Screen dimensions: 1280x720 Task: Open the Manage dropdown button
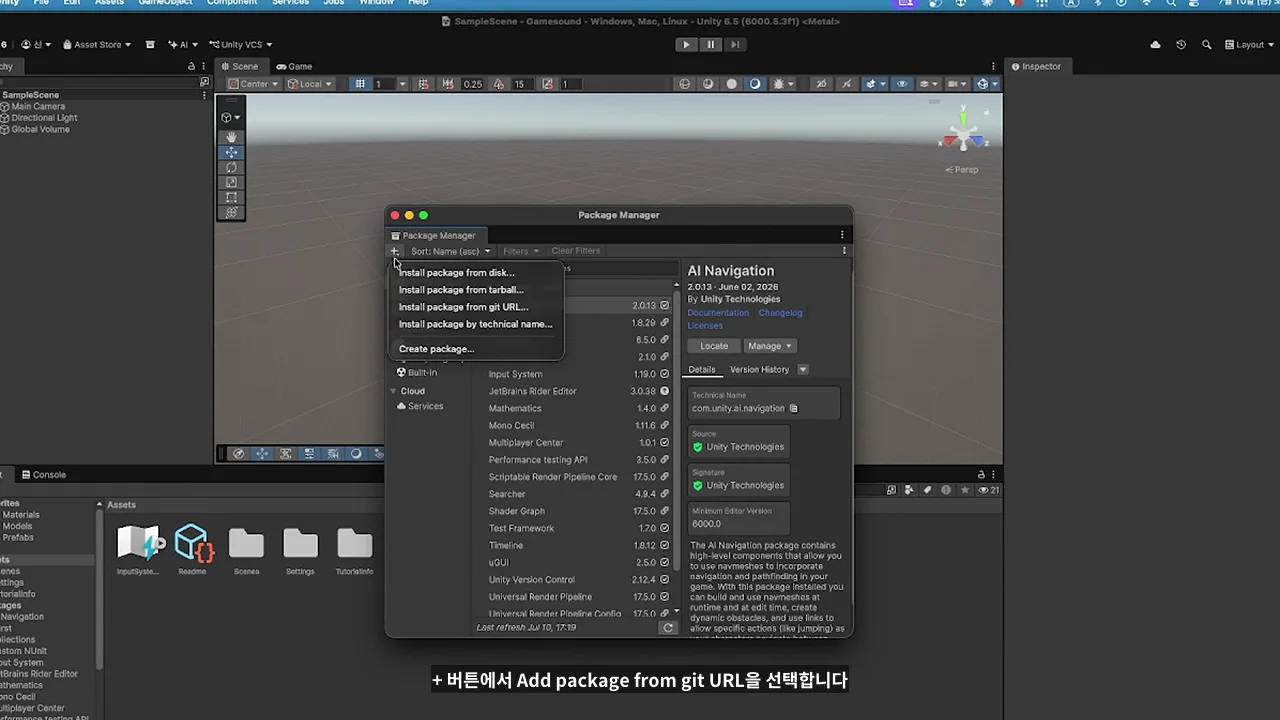click(770, 346)
